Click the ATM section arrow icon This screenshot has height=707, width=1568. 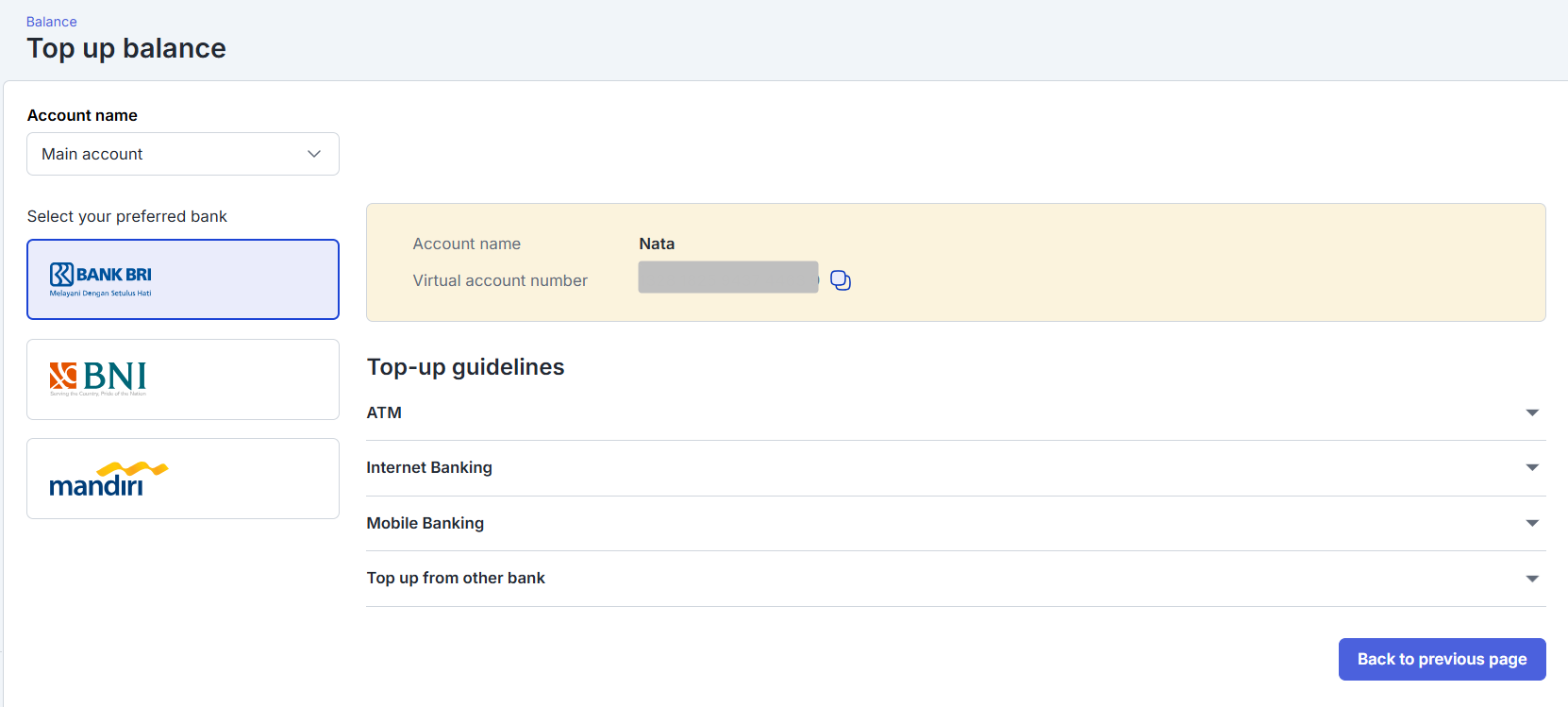1532,412
